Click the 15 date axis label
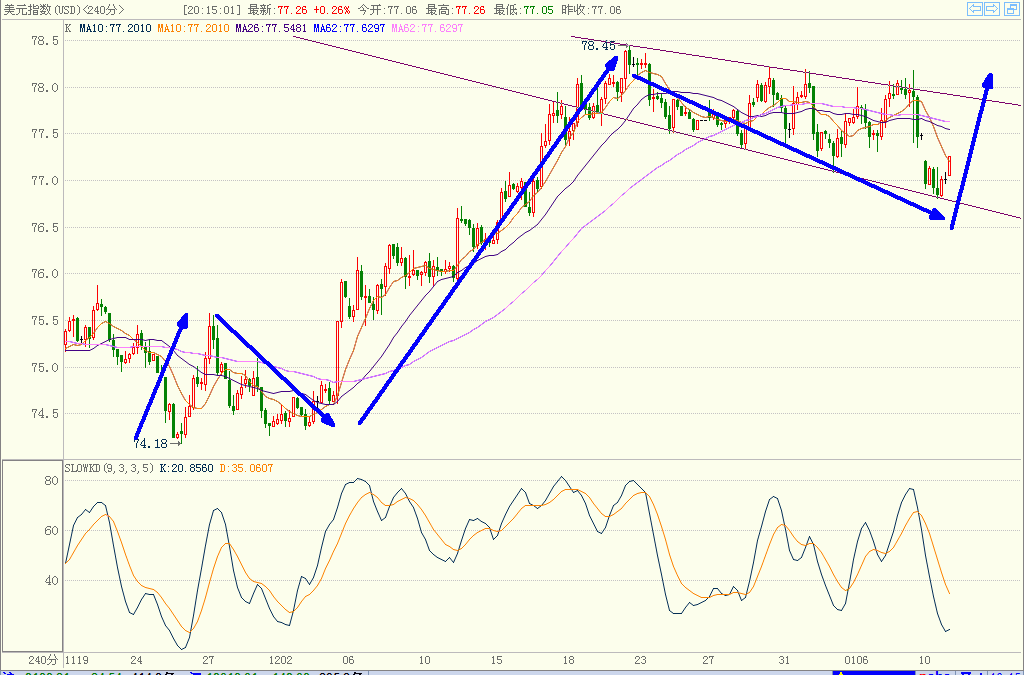 [496, 660]
